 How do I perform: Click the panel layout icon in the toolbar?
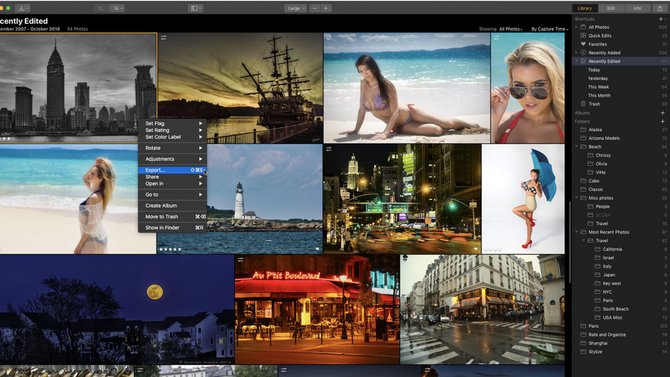coord(195,8)
